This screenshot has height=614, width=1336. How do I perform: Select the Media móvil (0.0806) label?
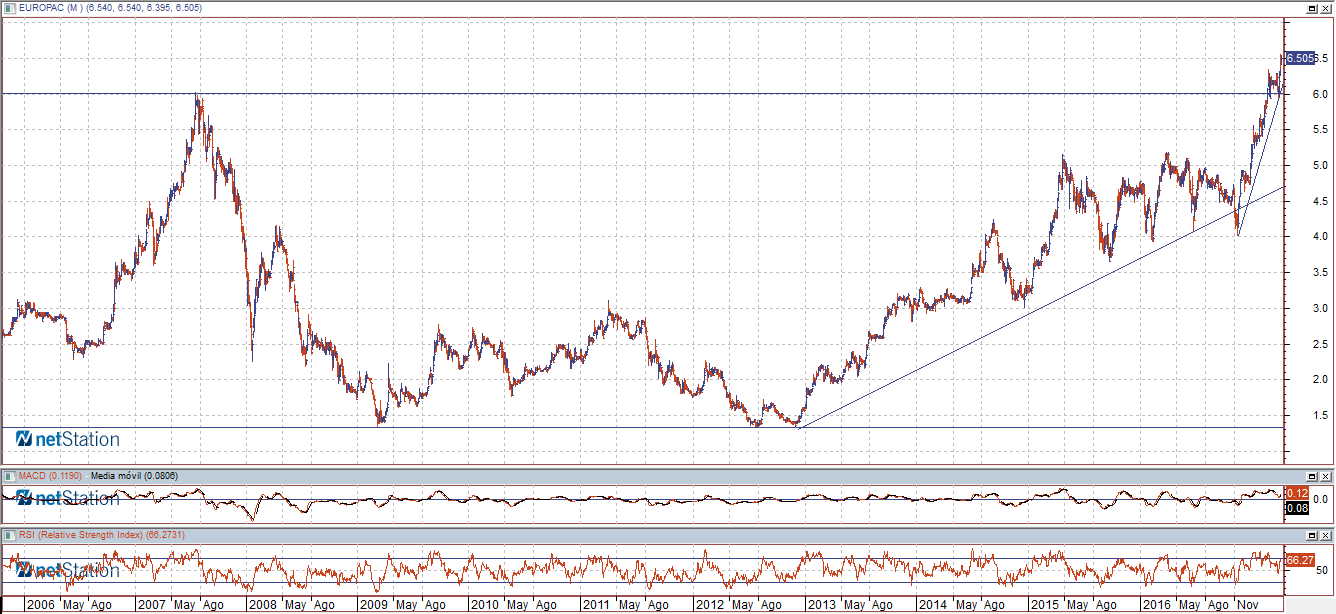(x=134, y=476)
